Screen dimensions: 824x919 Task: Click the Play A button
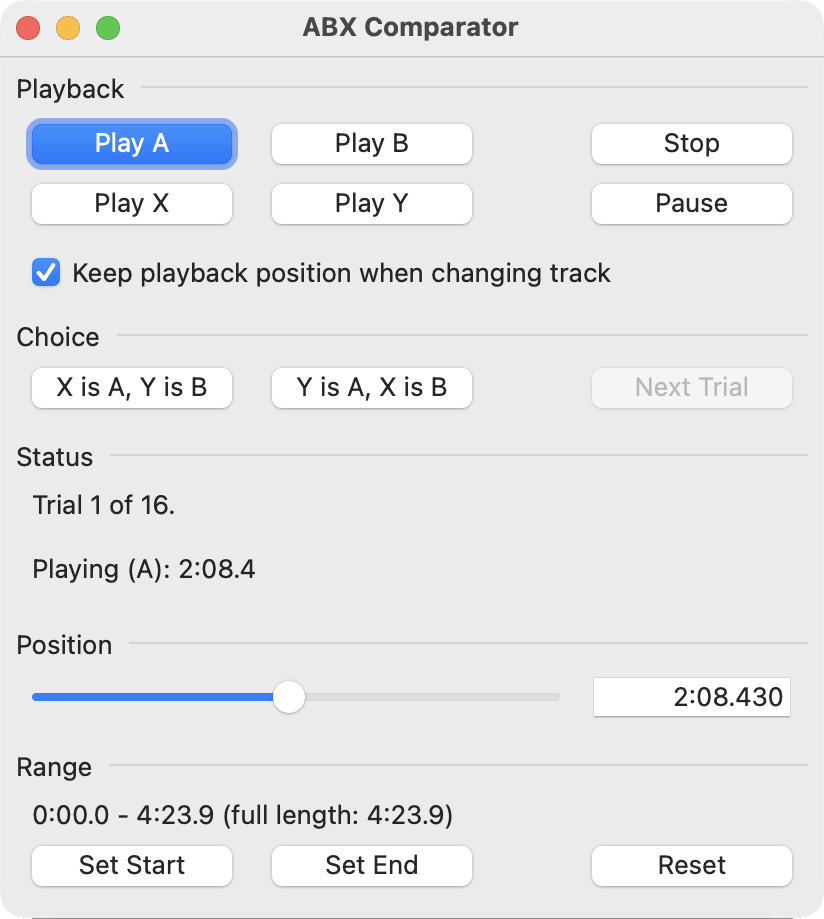coord(132,144)
